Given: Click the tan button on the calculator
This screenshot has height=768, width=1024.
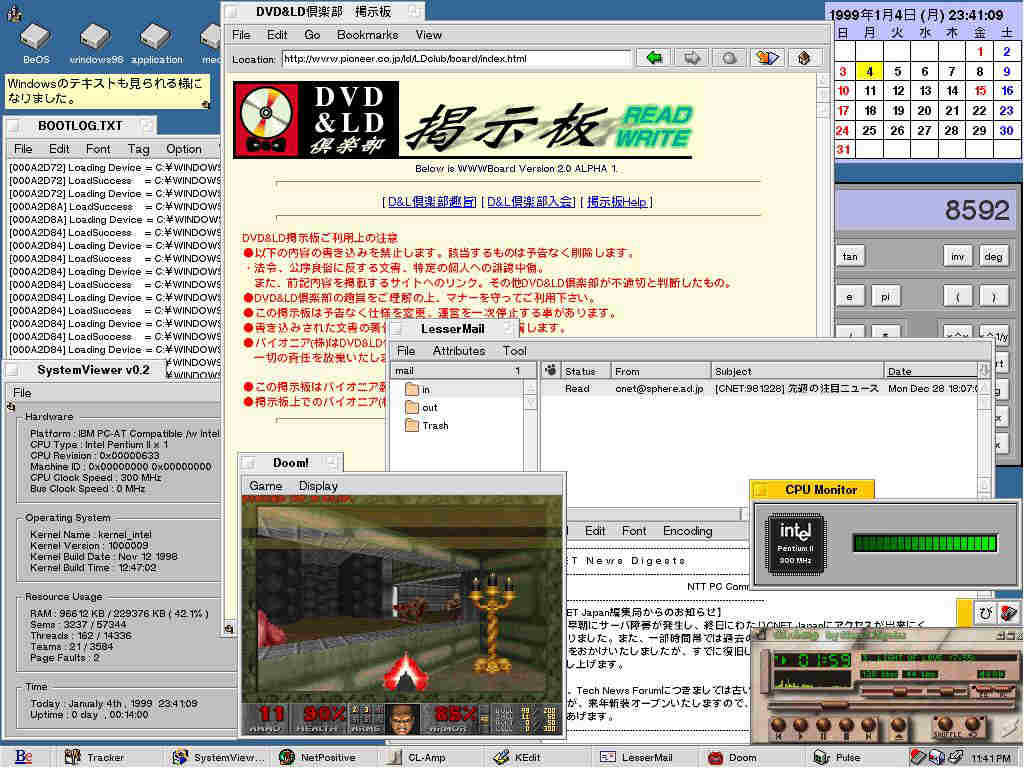Looking at the screenshot, I should pos(850,257).
